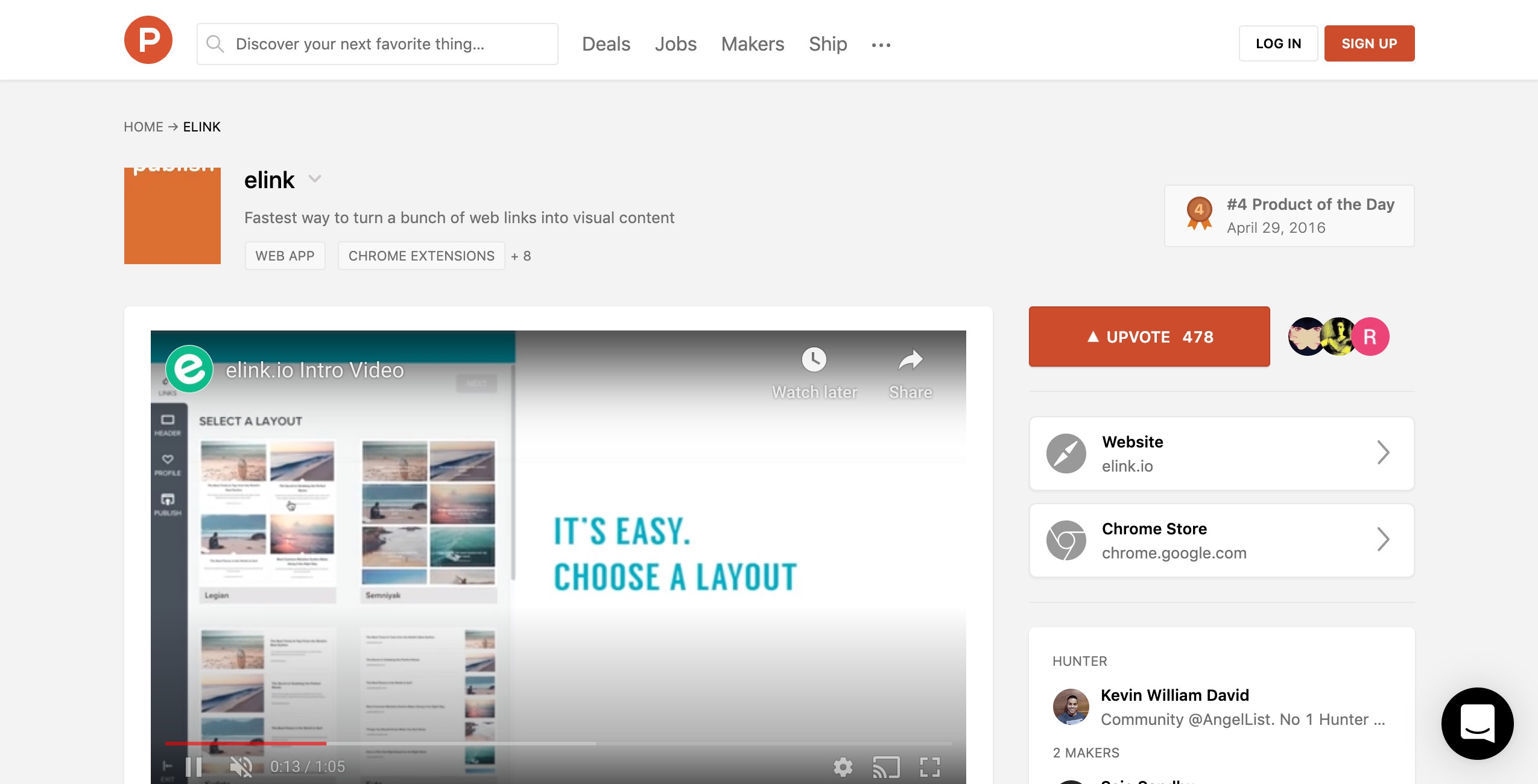Open the Chrome Store chrome.google.com card
The width and height of the screenshot is (1538, 784).
[1222, 540]
